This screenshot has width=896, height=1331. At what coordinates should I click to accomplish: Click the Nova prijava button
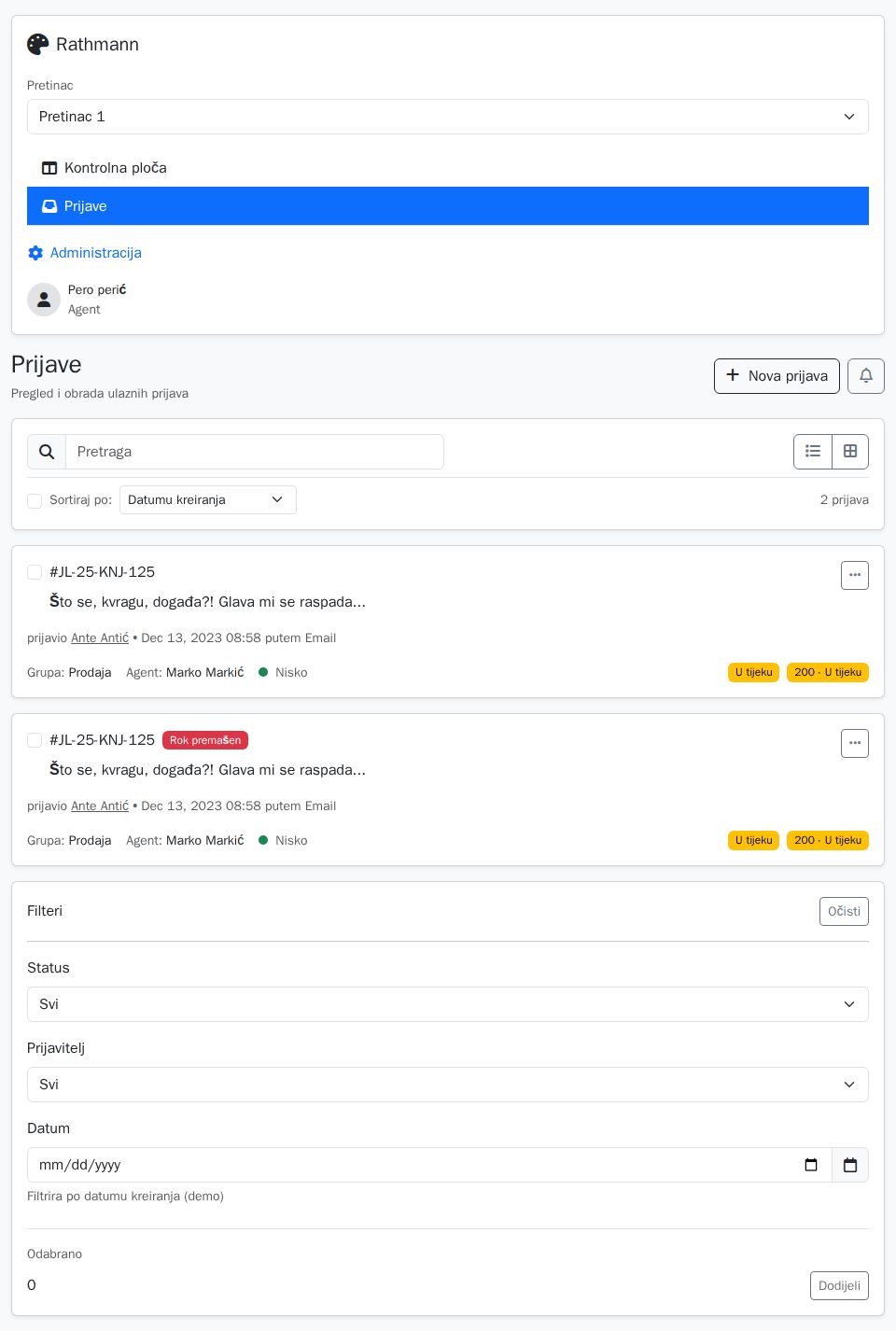tap(777, 376)
